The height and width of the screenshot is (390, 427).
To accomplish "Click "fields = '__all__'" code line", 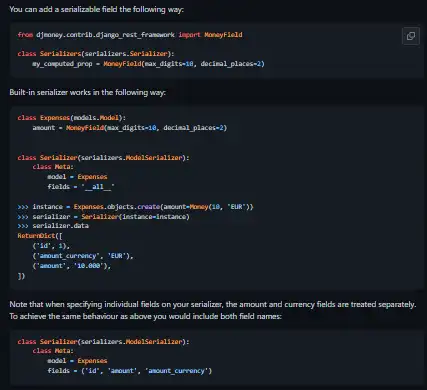I will pyautogui.click(x=81, y=187).
